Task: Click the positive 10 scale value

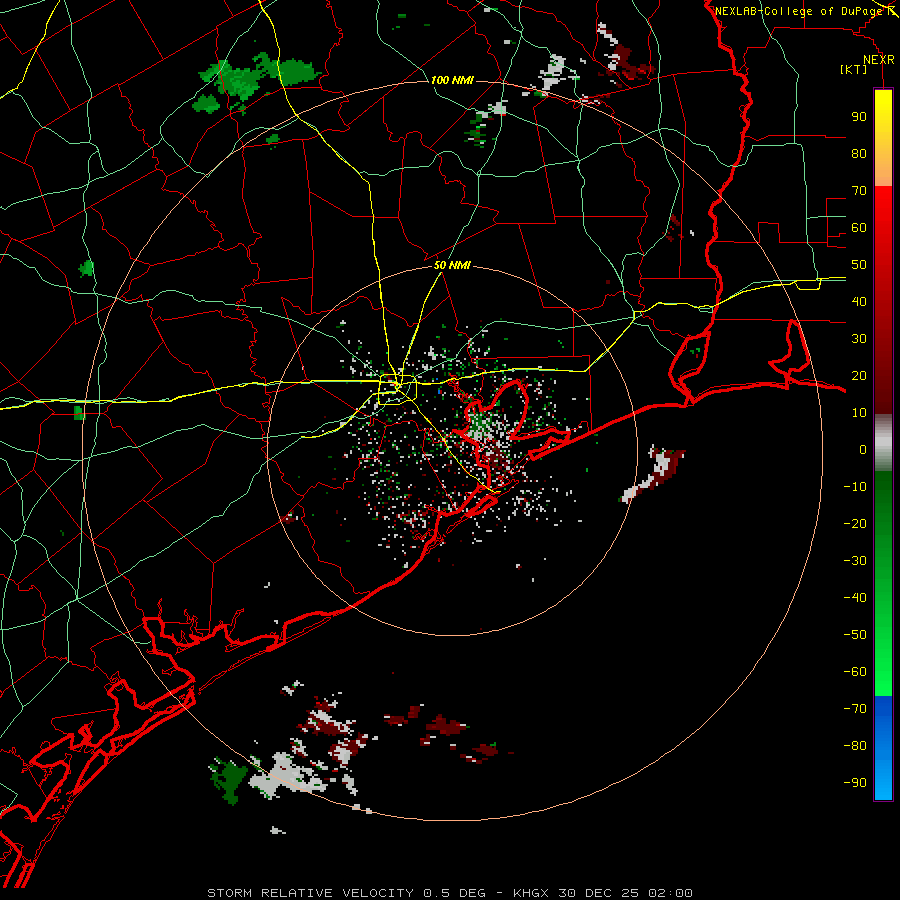Action: (x=859, y=413)
